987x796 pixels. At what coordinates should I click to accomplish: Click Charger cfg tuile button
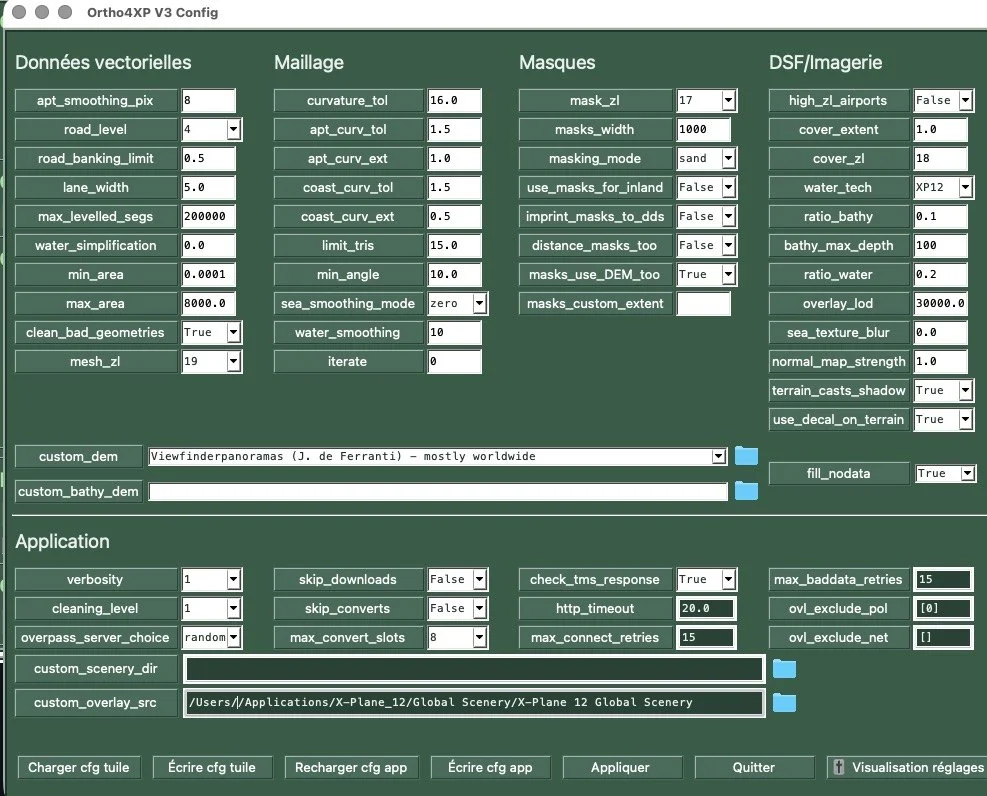coord(79,767)
